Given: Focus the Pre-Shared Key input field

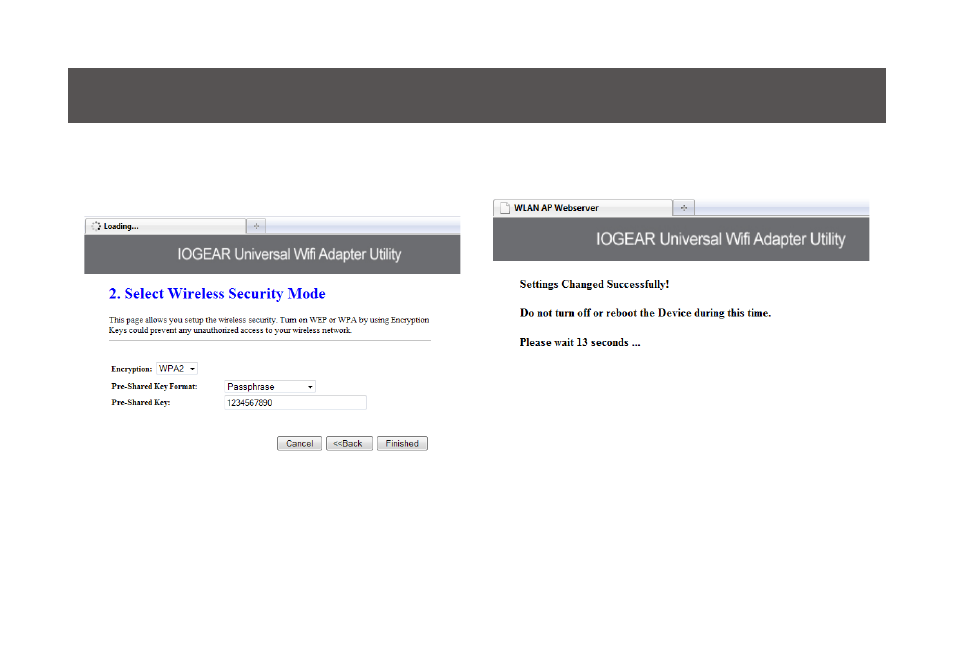Looking at the screenshot, I should point(296,403).
